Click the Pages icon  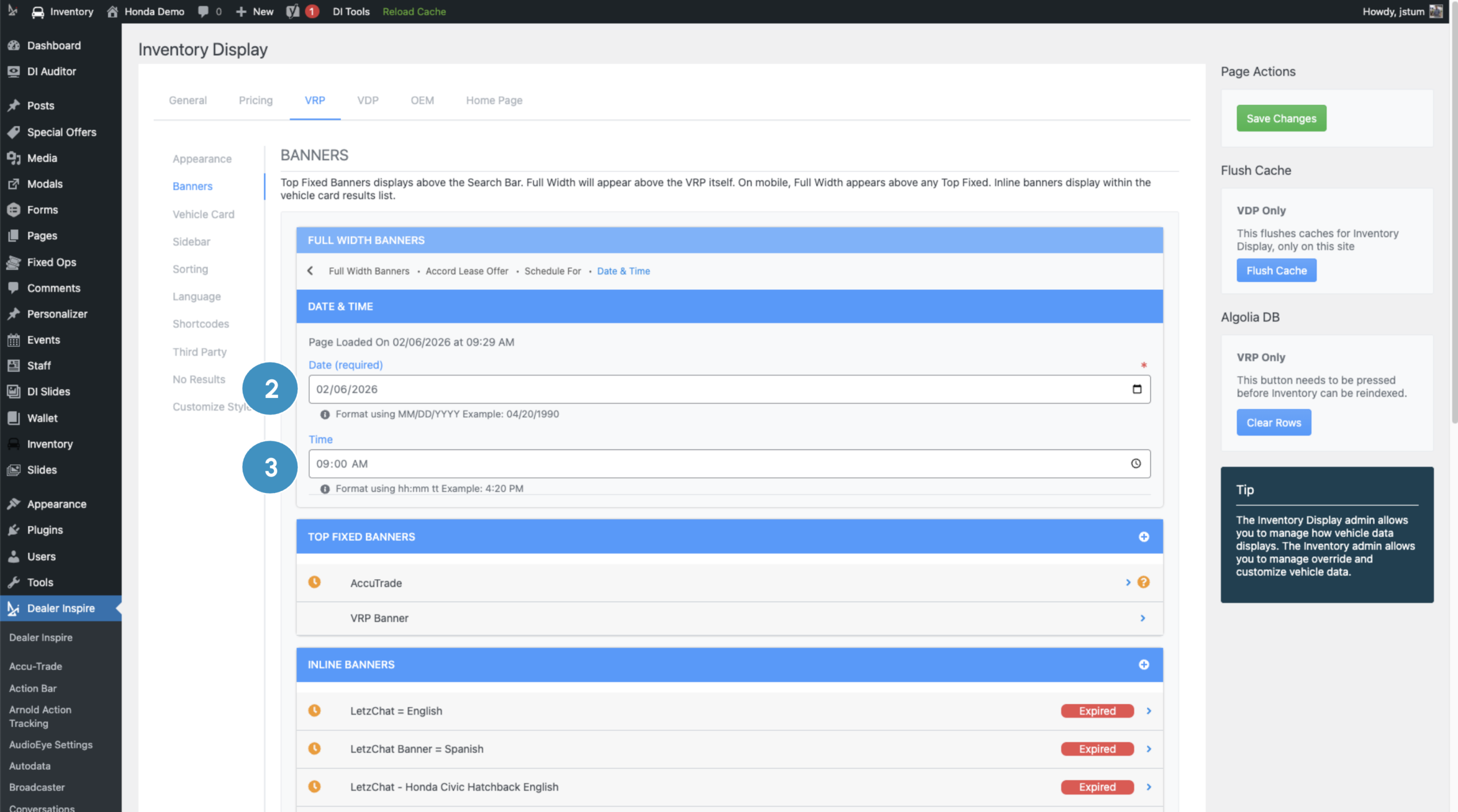[14, 236]
